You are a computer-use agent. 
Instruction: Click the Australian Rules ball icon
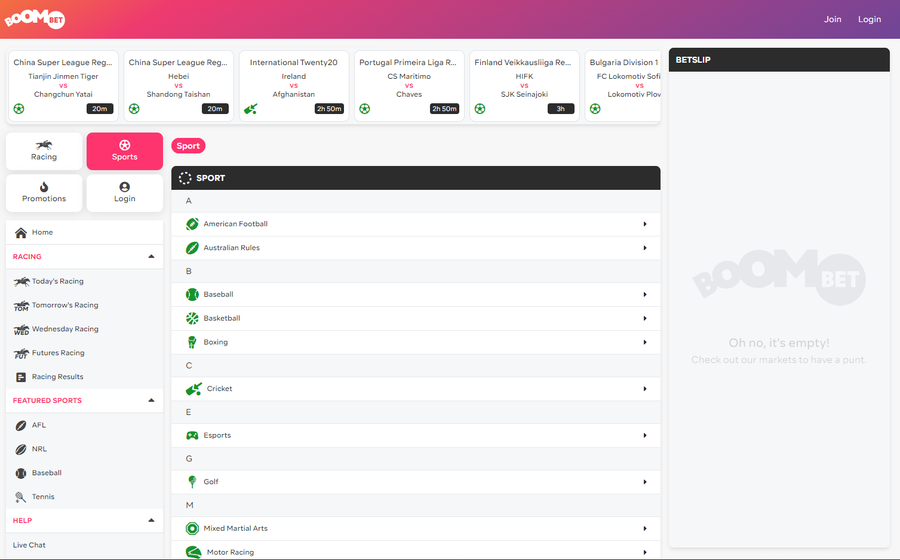[192, 248]
